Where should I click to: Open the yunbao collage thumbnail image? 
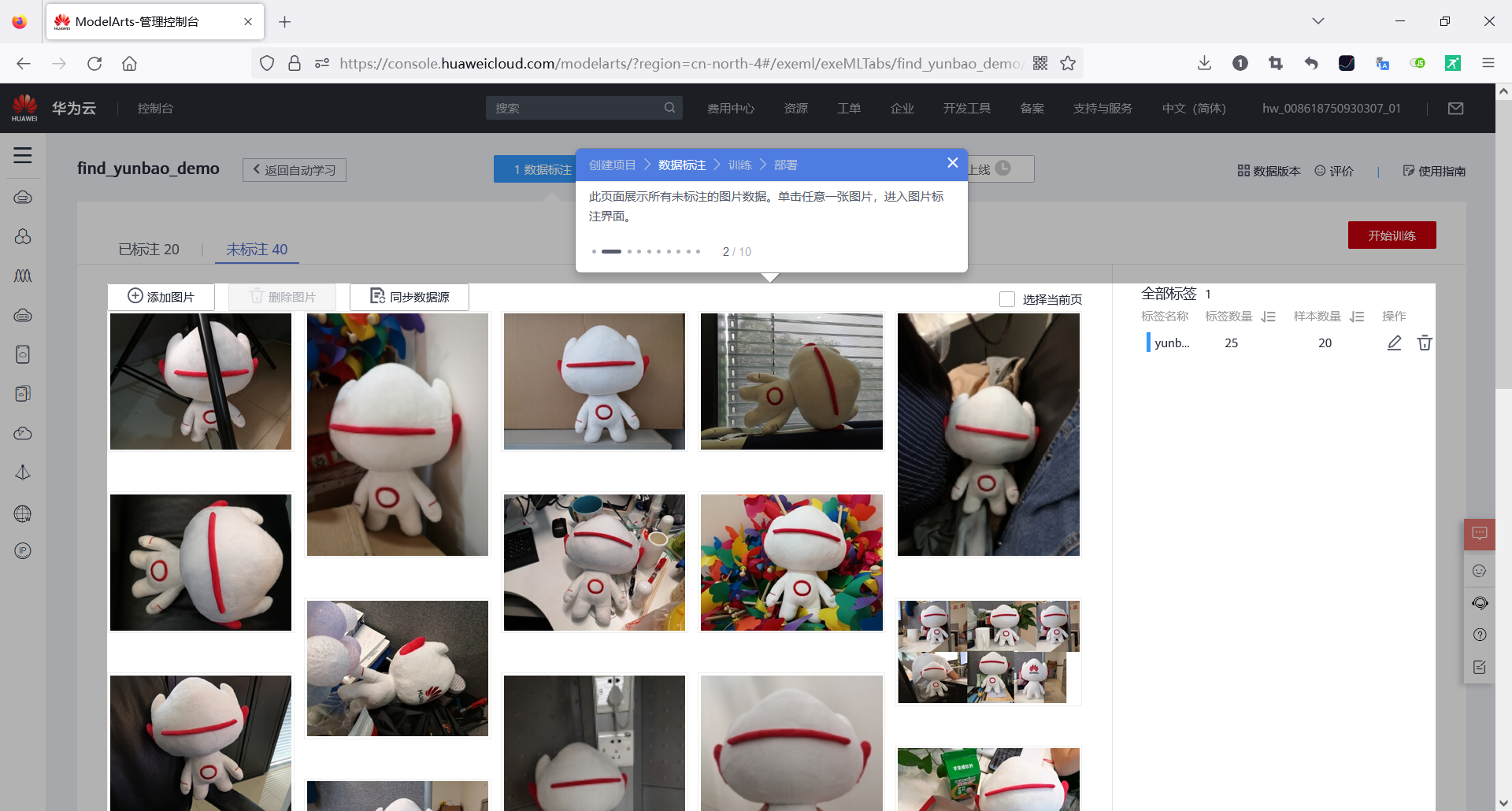[x=988, y=652]
